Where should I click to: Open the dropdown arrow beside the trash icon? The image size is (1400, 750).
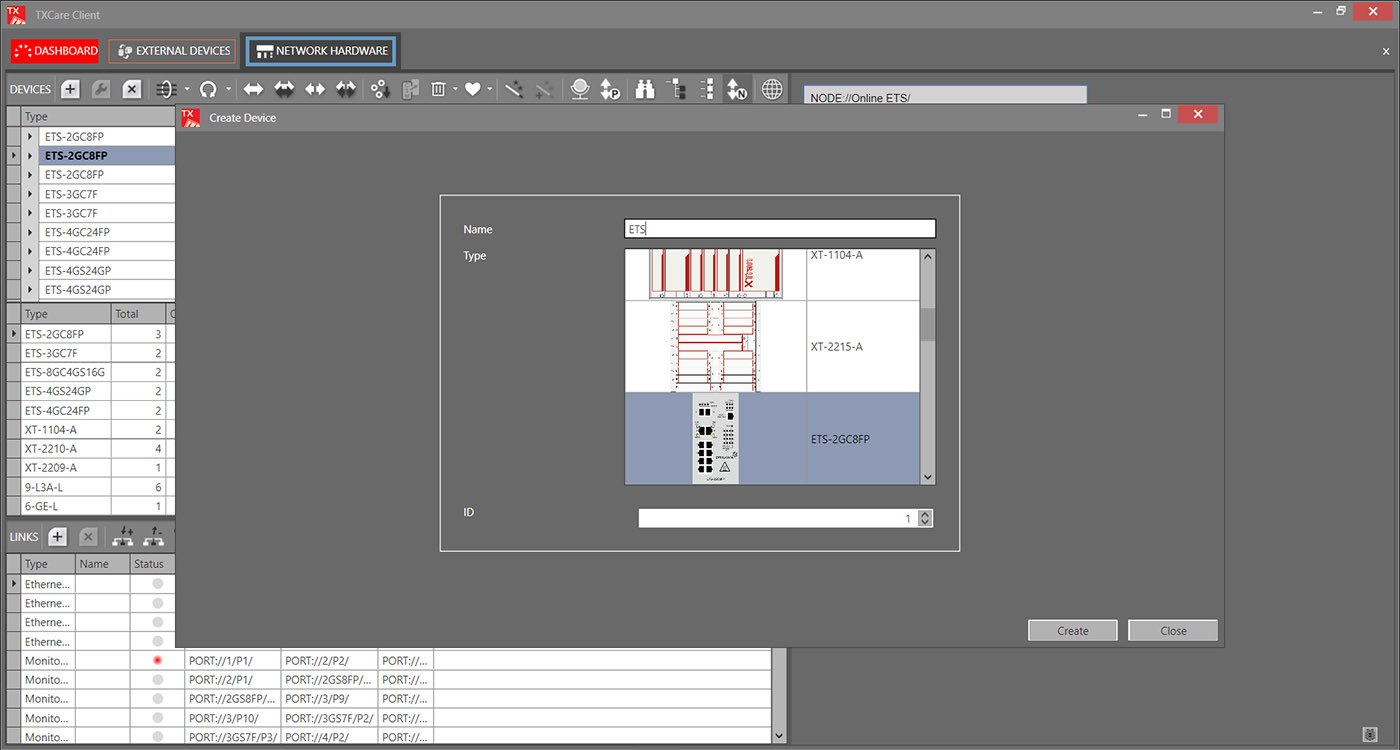point(455,89)
